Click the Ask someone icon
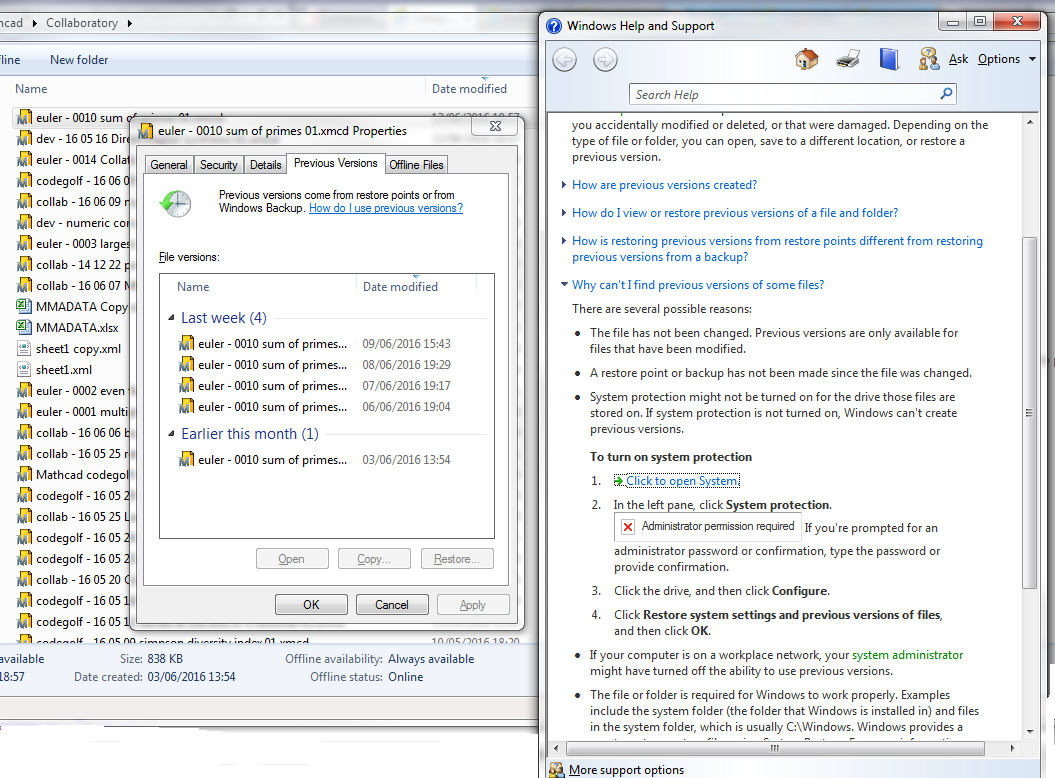 (x=929, y=59)
